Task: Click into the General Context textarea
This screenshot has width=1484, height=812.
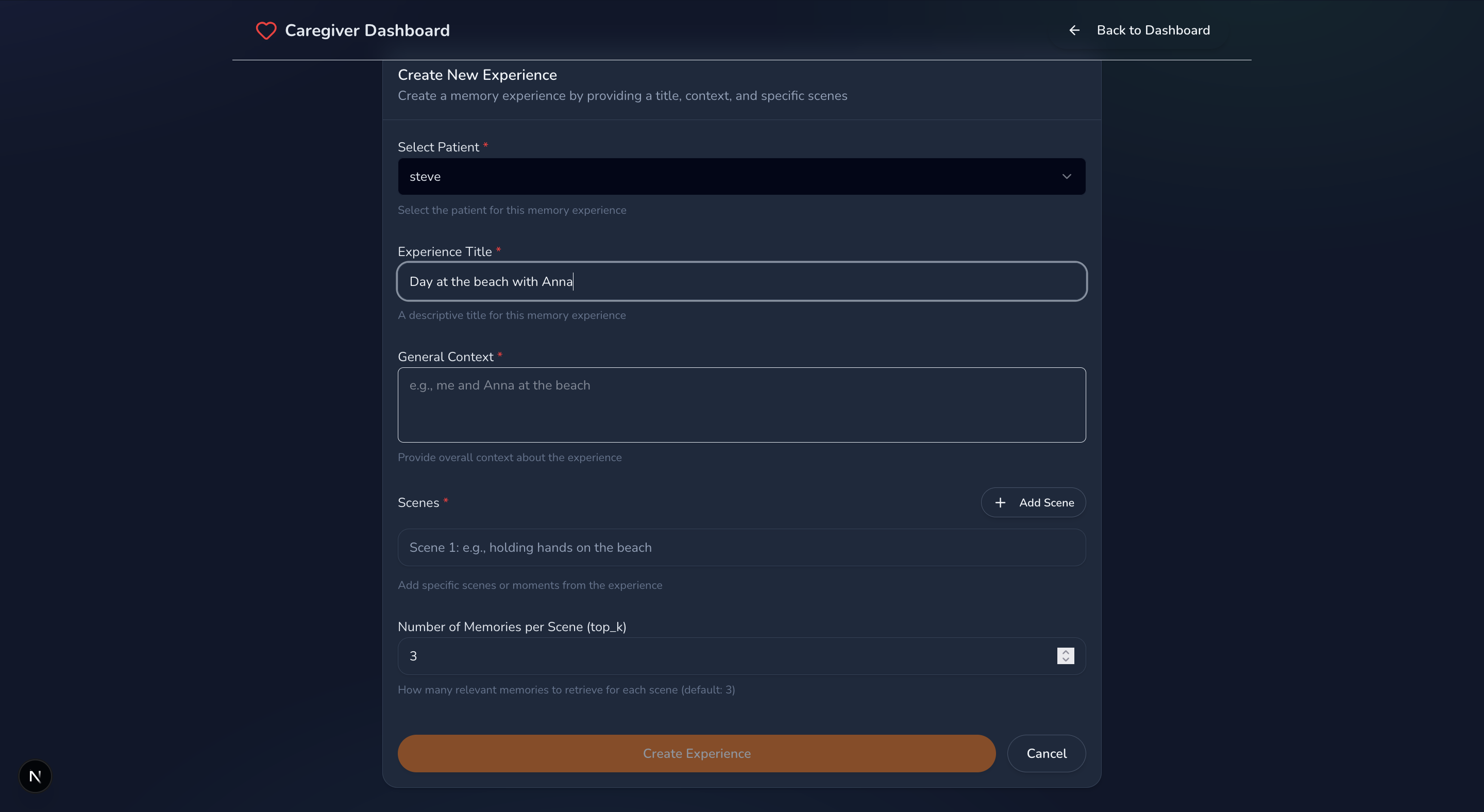Action: pos(741,405)
